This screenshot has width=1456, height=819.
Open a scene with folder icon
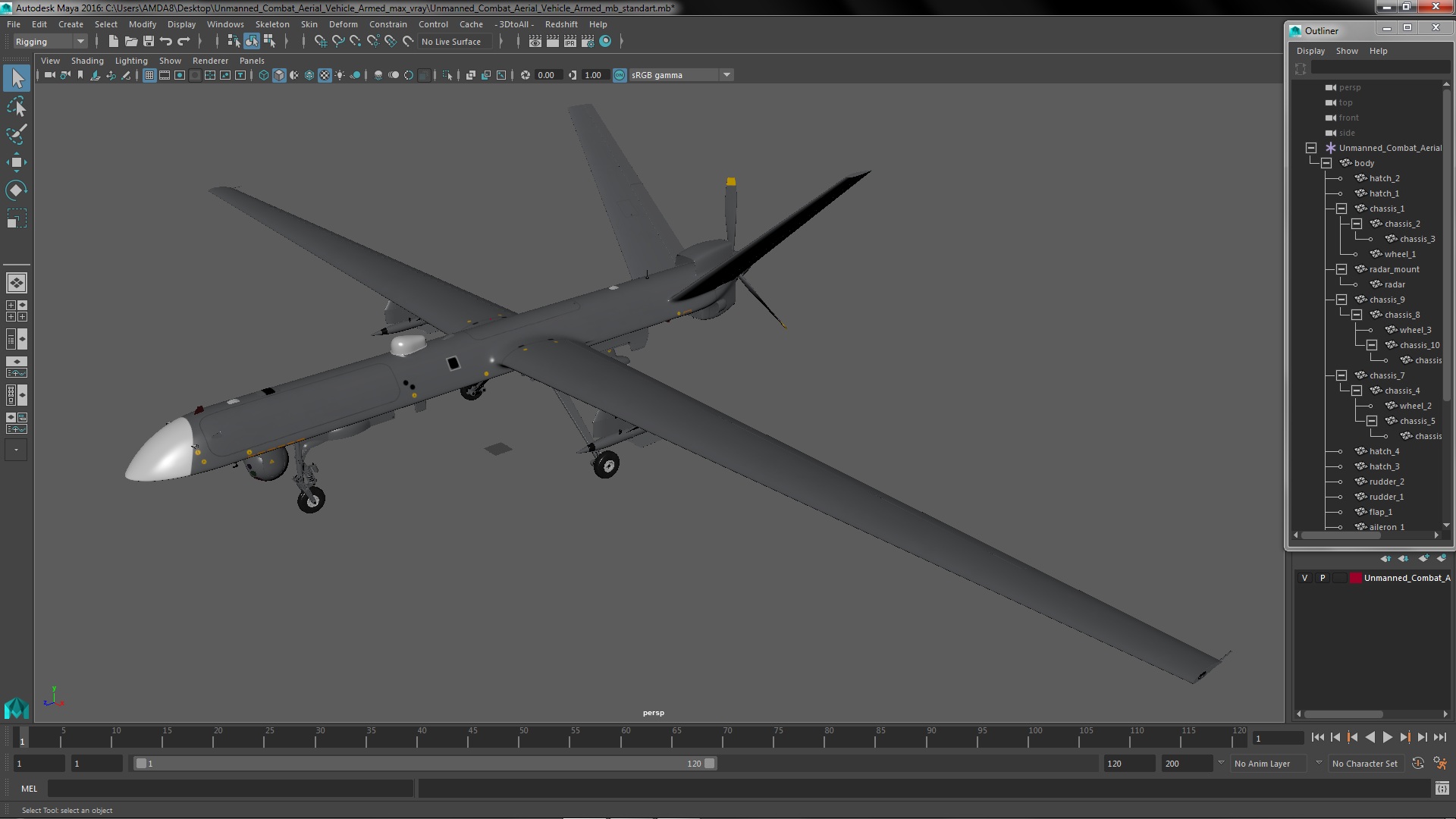click(131, 42)
